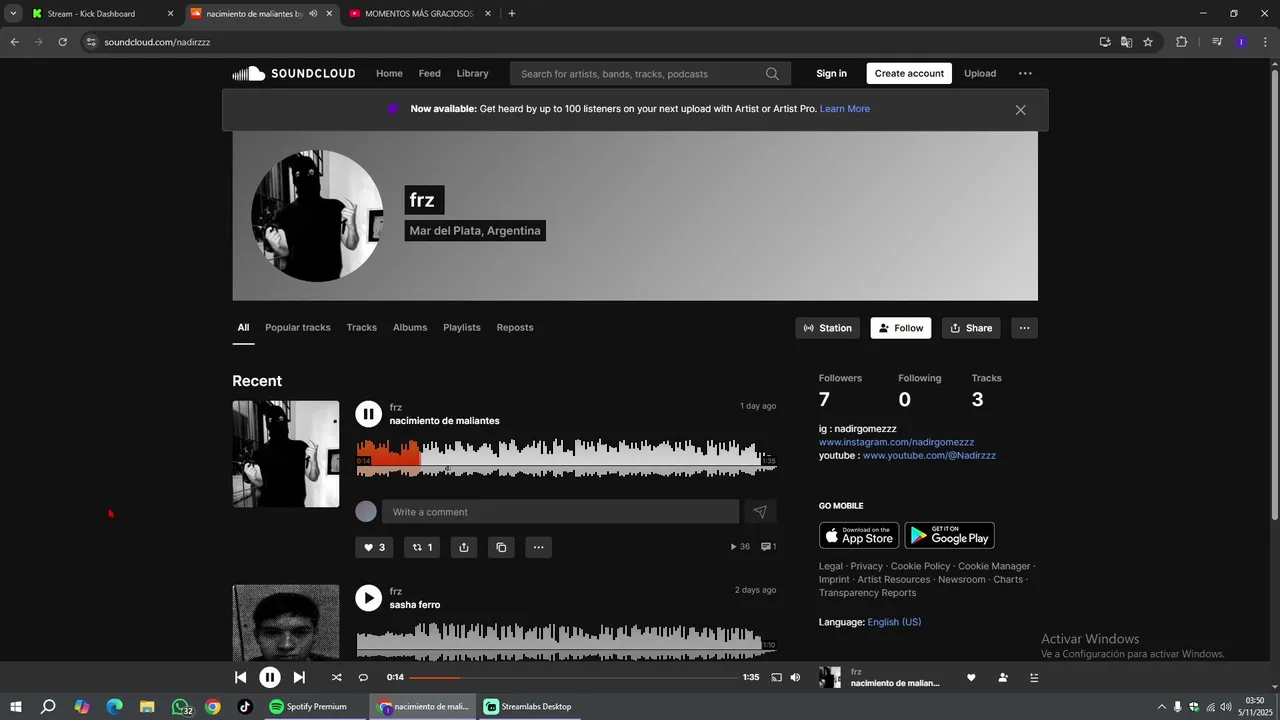Viewport: 1280px width, 720px height.
Task: Open sasha ferro track artwork
Action: click(x=286, y=622)
